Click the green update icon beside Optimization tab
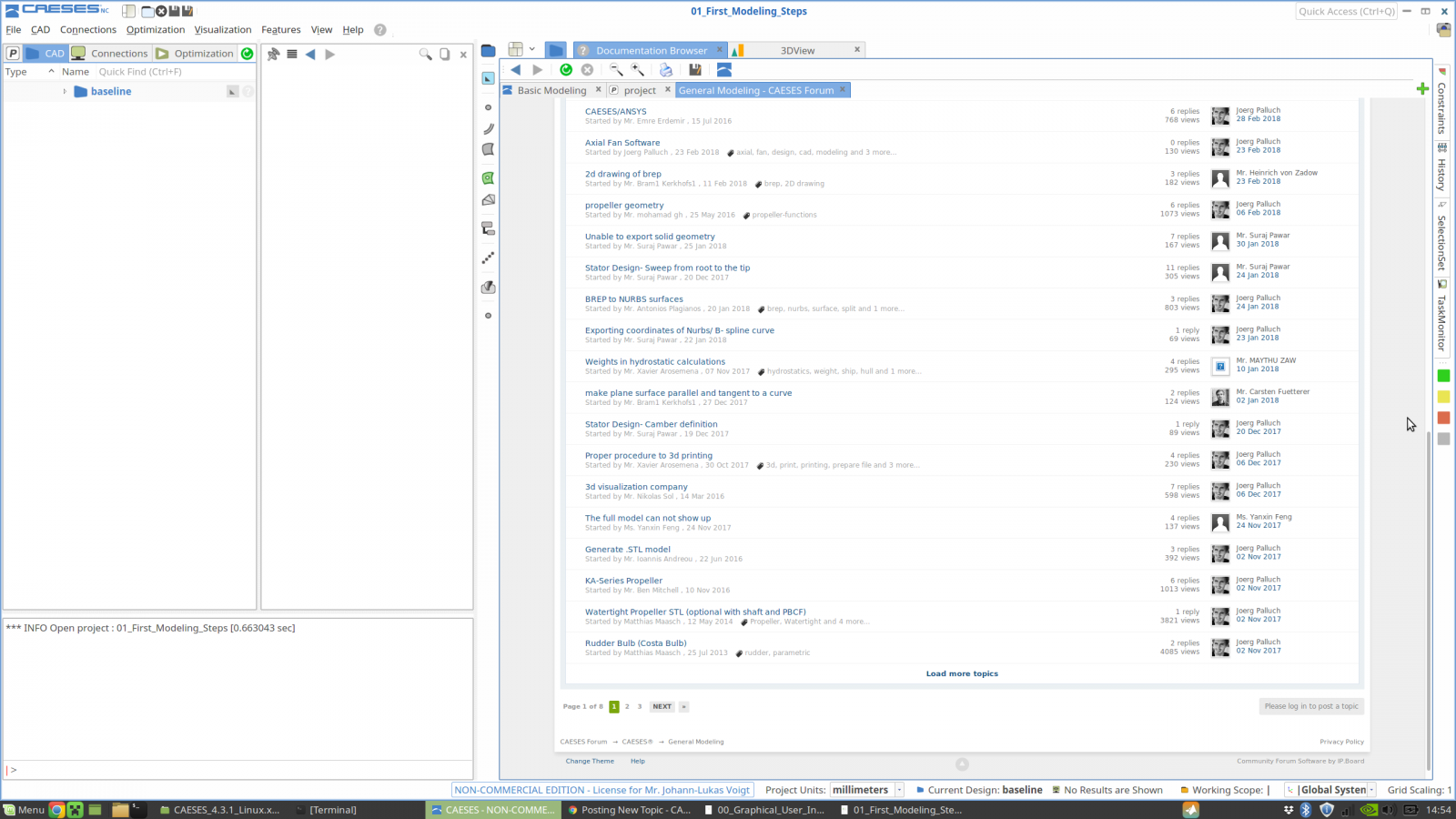Viewport: 1456px width, 819px height. coord(248,54)
